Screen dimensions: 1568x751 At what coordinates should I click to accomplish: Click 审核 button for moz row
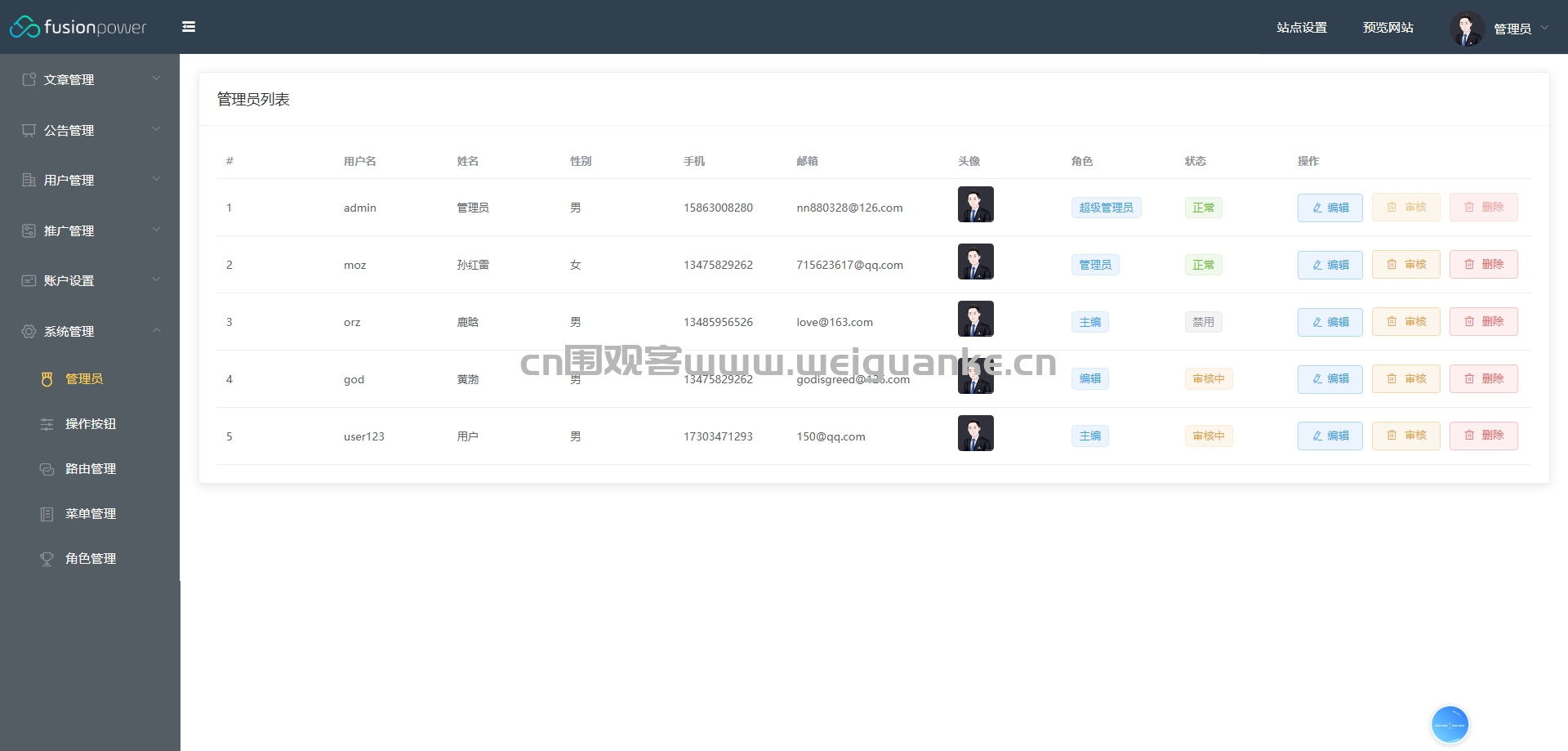click(x=1406, y=265)
